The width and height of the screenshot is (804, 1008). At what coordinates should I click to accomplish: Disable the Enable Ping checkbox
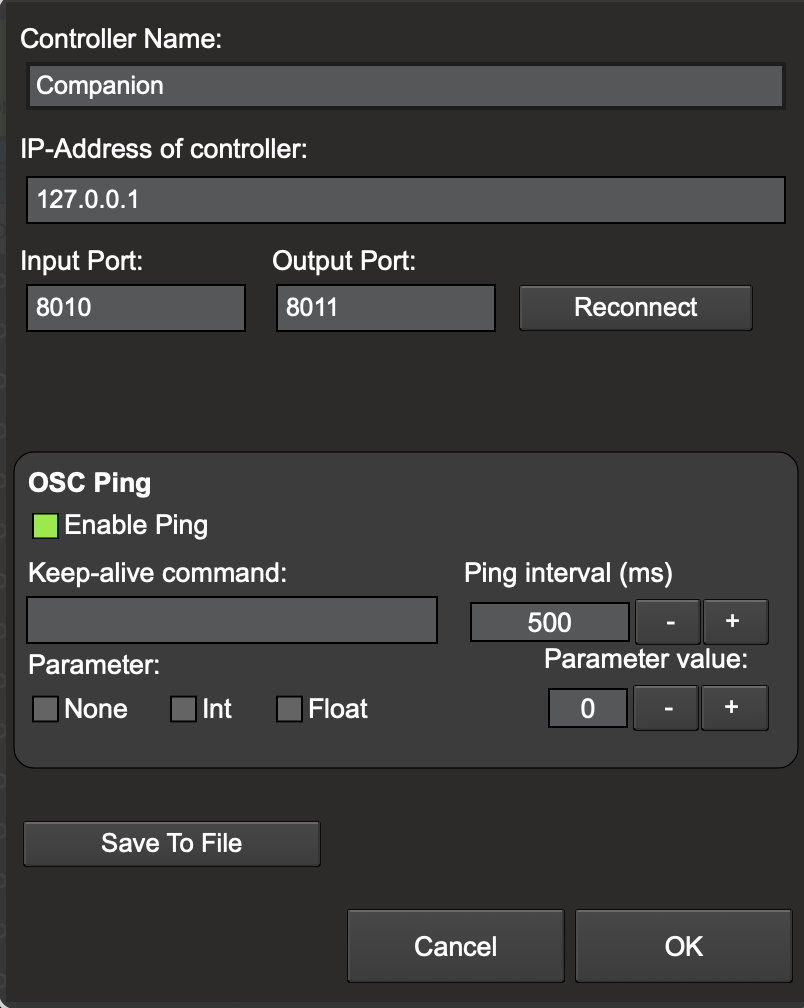pyautogui.click(x=45, y=524)
